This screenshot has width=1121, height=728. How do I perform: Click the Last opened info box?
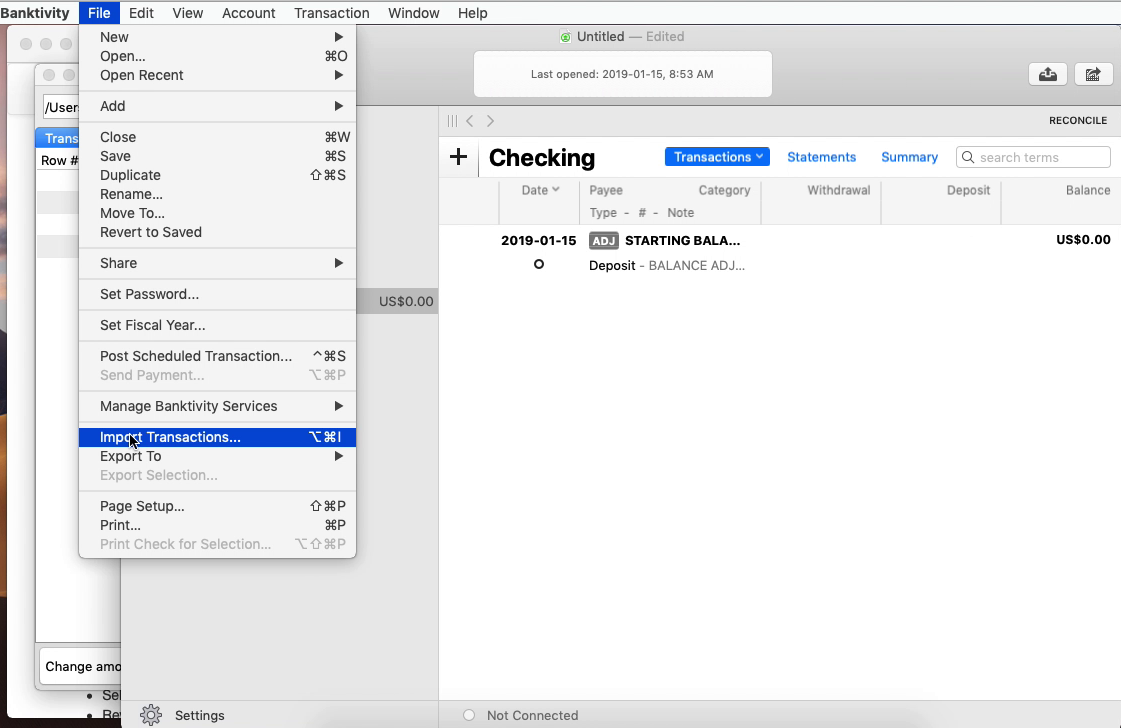click(x=623, y=74)
